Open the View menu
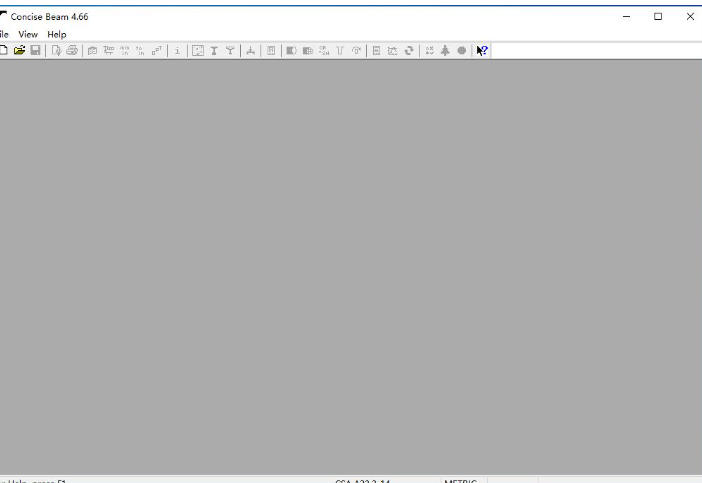Viewport: 702px width, 483px height. click(28, 34)
